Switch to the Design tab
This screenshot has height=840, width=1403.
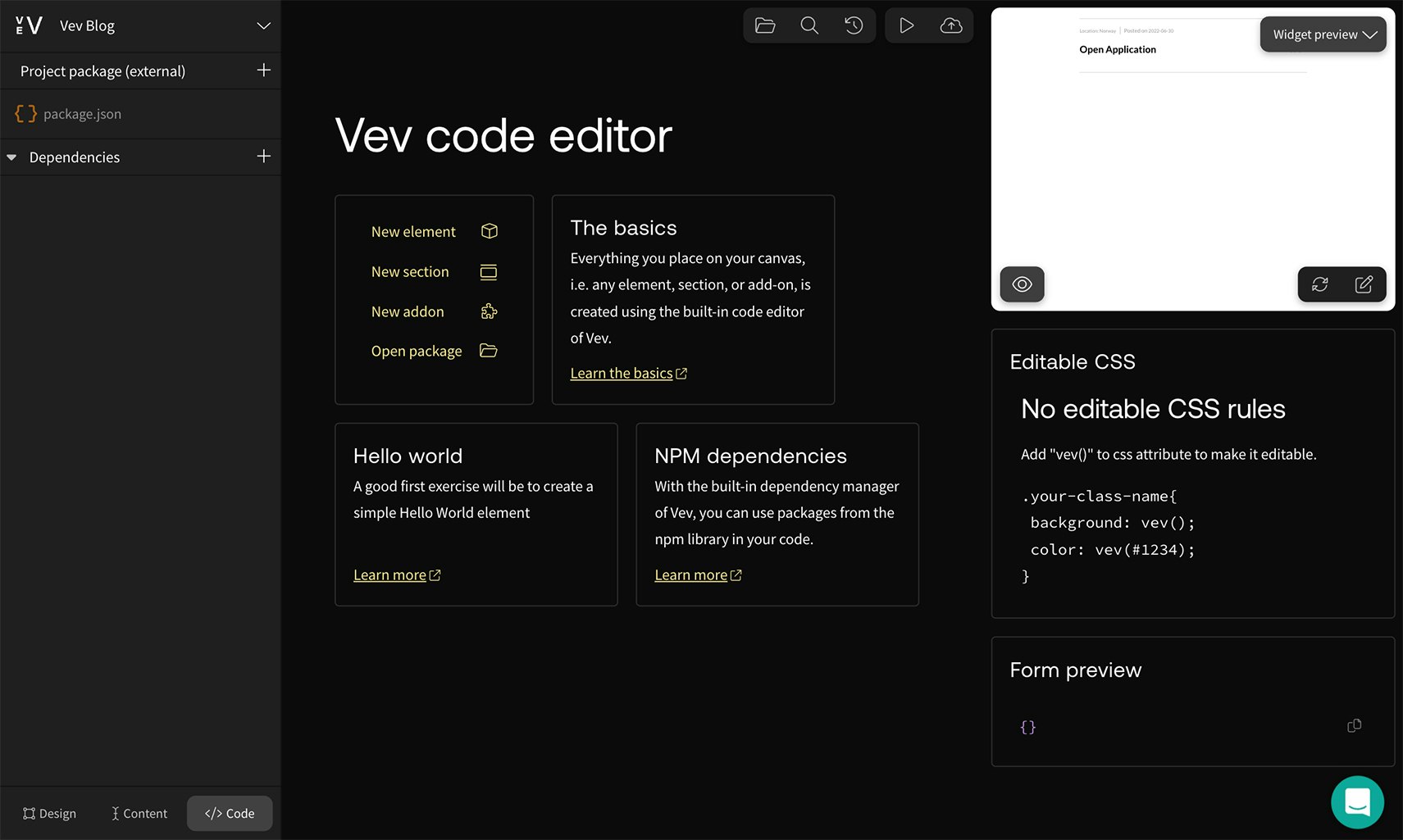(49, 814)
